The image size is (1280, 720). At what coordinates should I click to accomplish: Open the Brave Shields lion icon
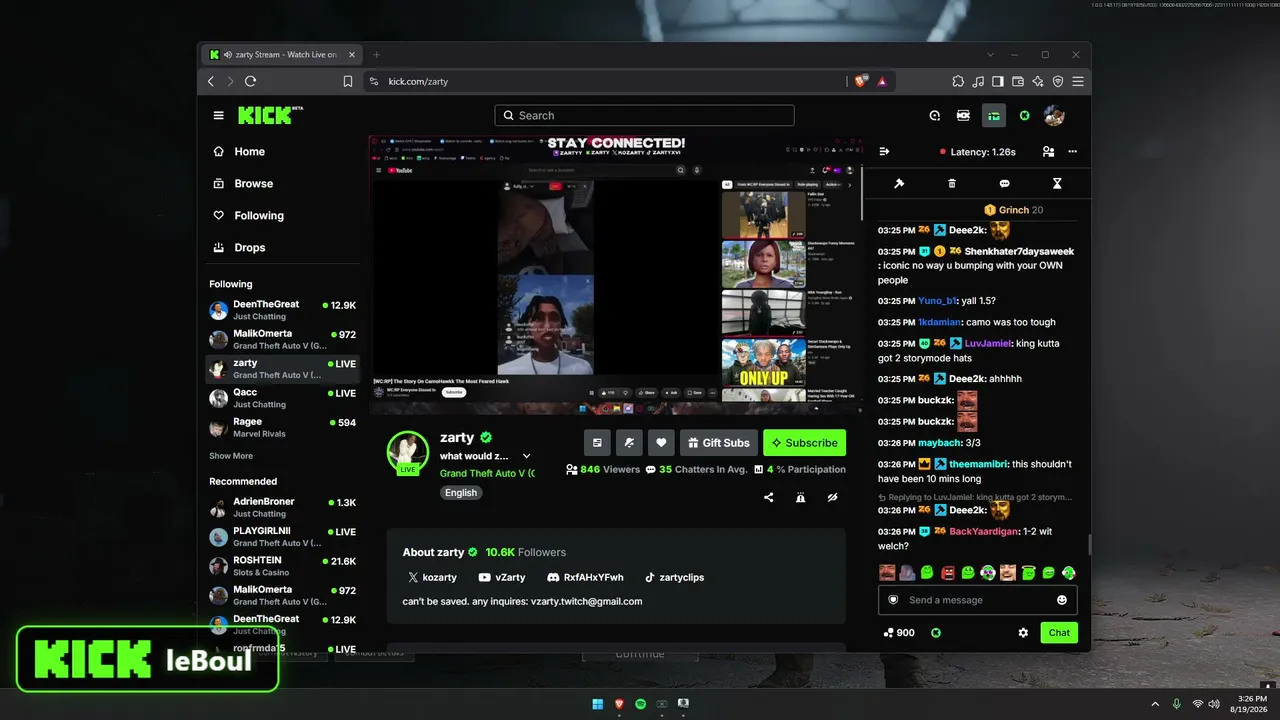pos(860,81)
